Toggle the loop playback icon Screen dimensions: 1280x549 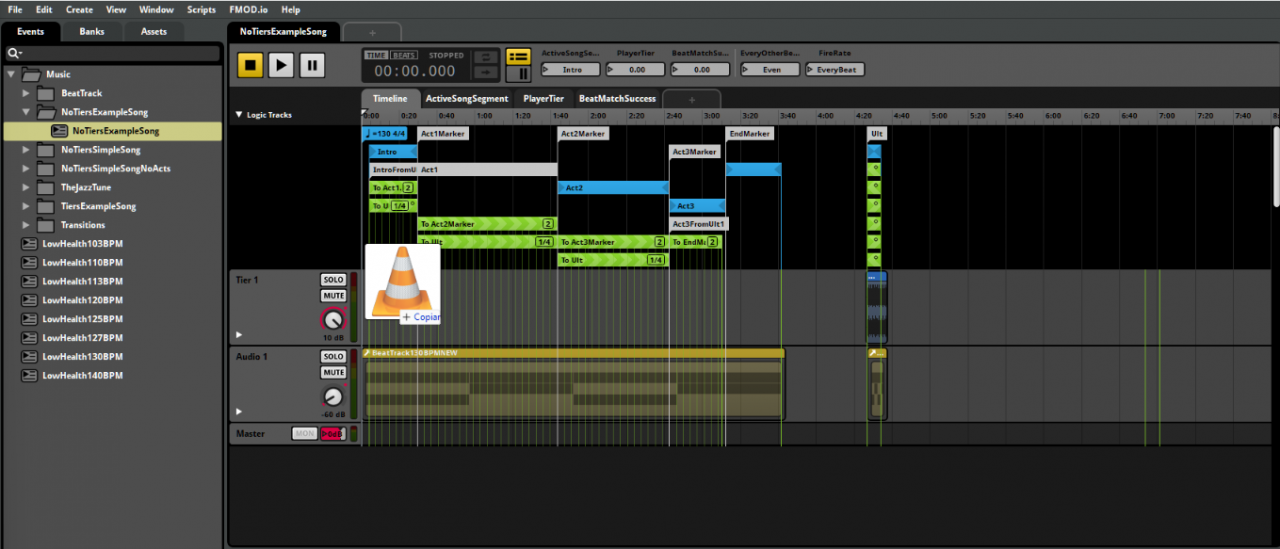(485, 57)
